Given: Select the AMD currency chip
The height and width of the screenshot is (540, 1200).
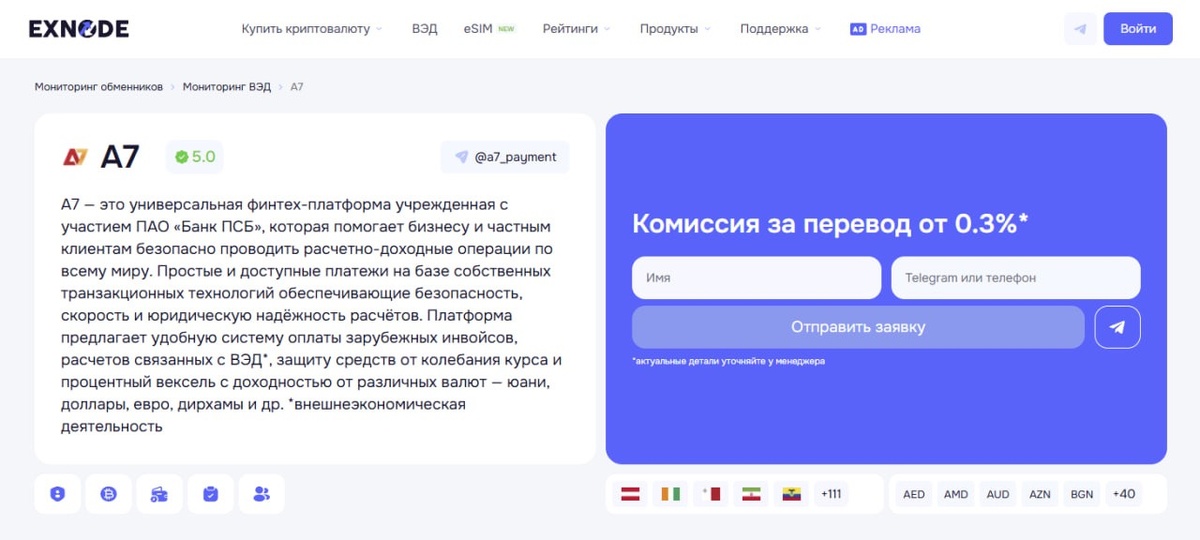Looking at the screenshot, I should coord(956,494).
